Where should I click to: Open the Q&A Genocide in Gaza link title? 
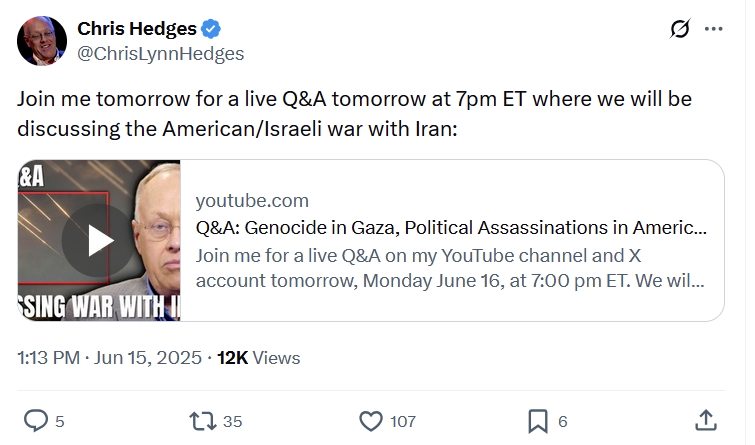451,227
